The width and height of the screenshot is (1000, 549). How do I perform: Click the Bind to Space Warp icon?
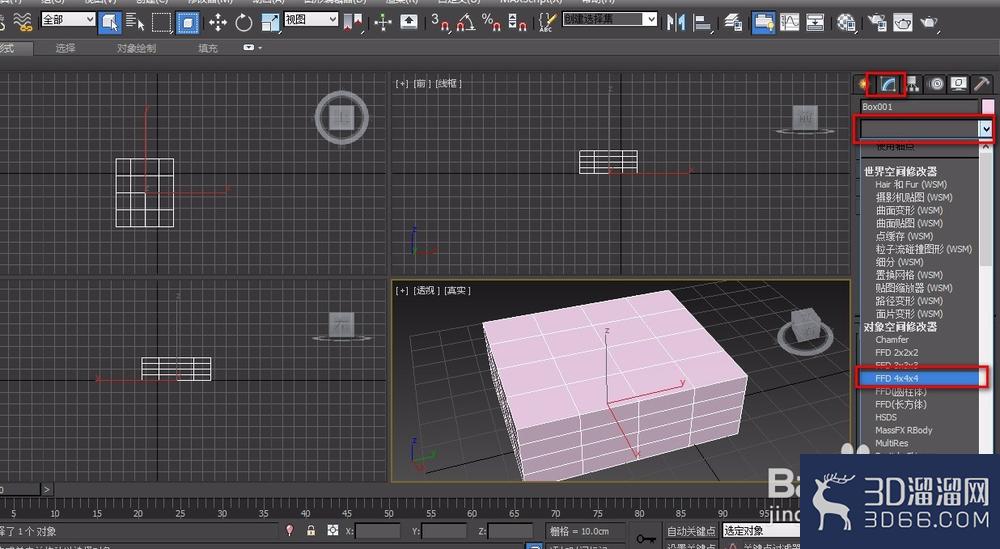pyautogui.click(x=23, y=23)
